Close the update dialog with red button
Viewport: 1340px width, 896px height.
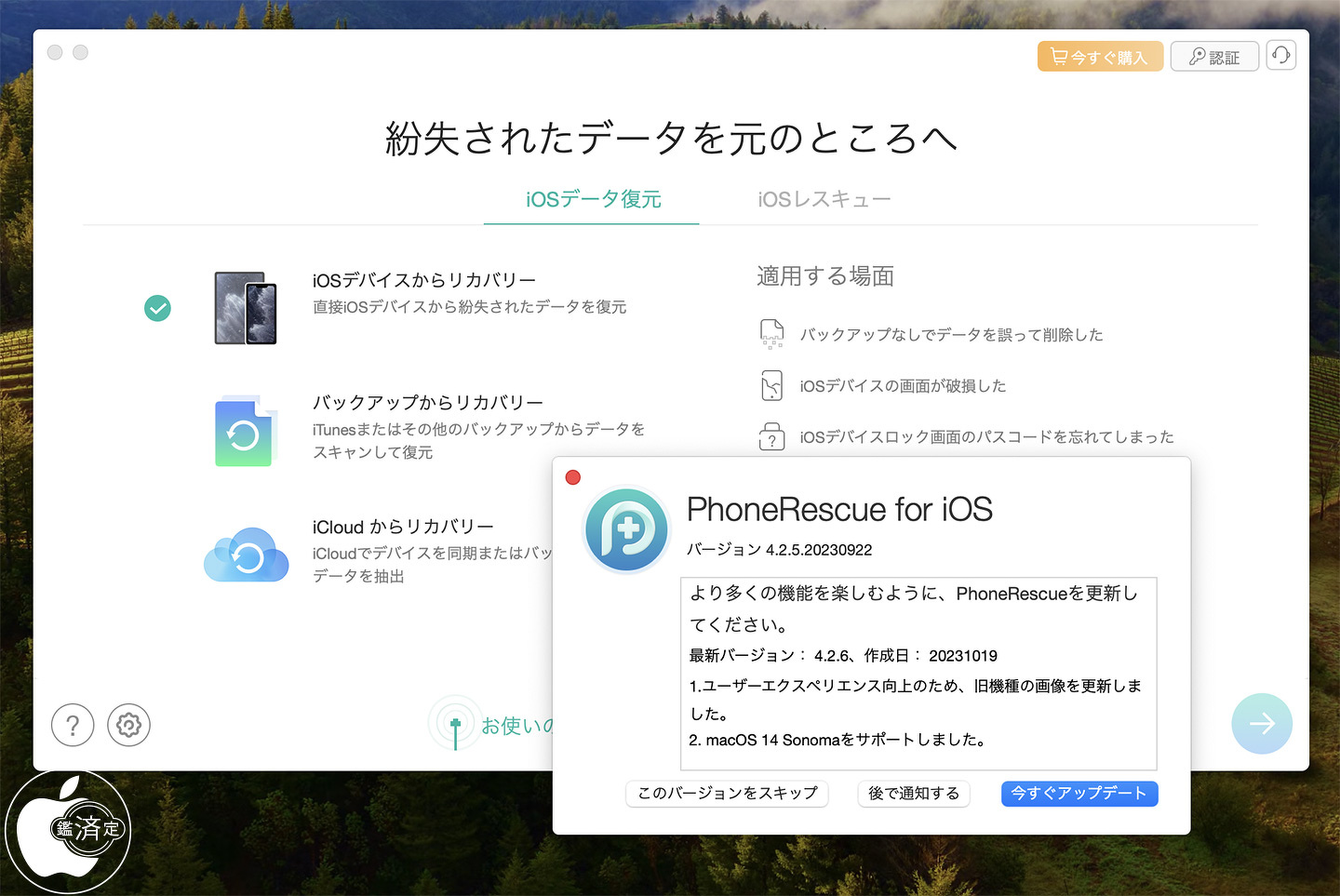pos(573,477)
